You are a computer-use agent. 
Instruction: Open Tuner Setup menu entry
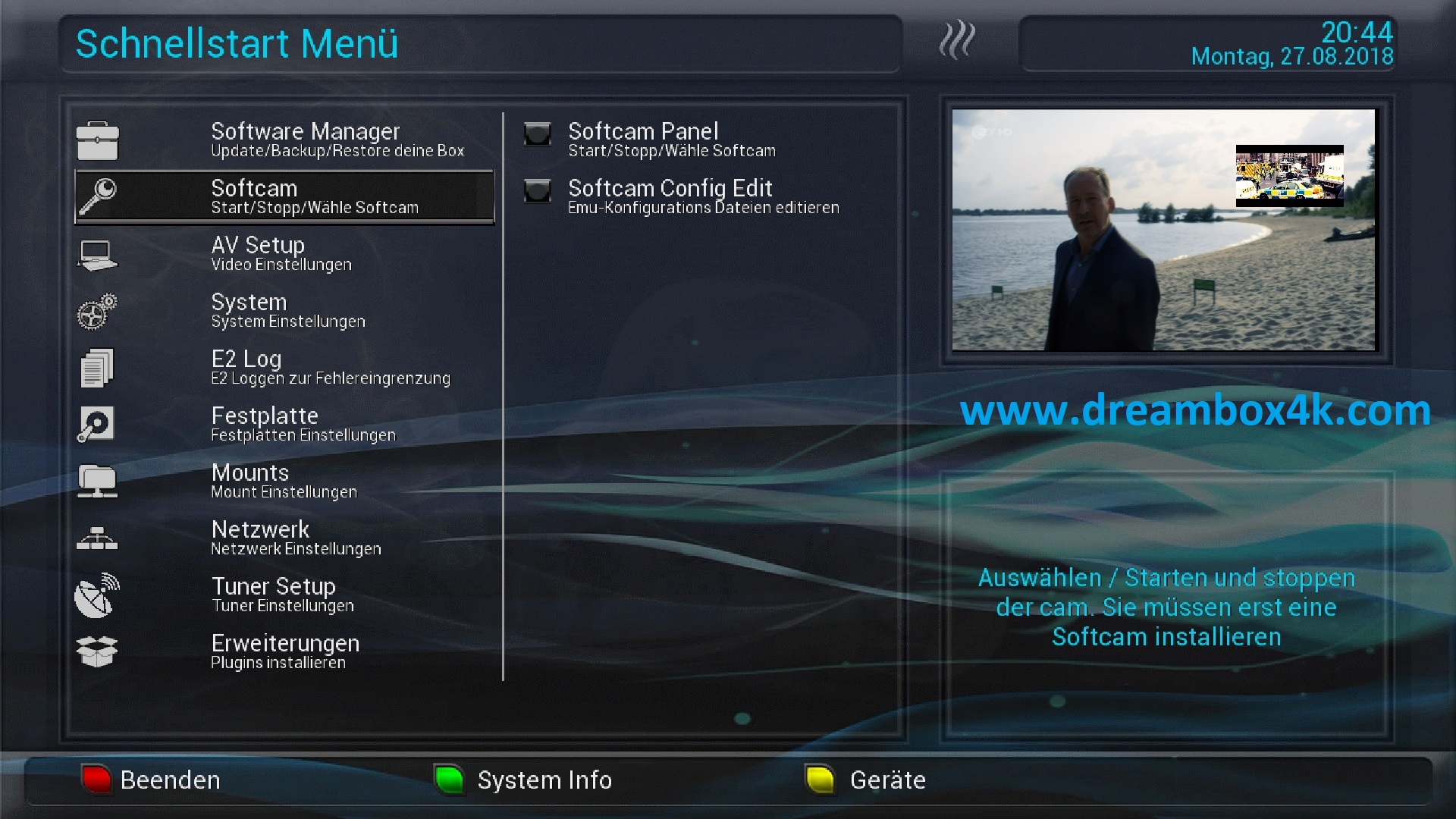click(x=284, y=595)
